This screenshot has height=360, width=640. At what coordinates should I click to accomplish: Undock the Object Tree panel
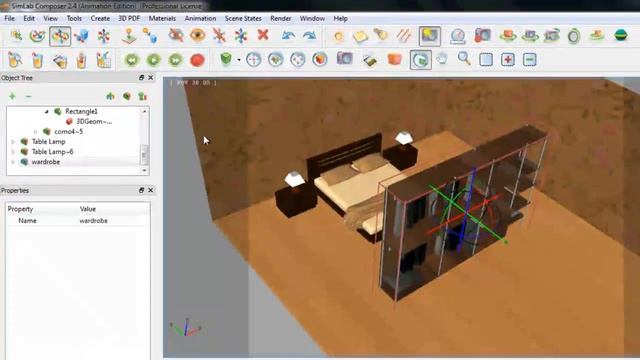coord(141,78)
